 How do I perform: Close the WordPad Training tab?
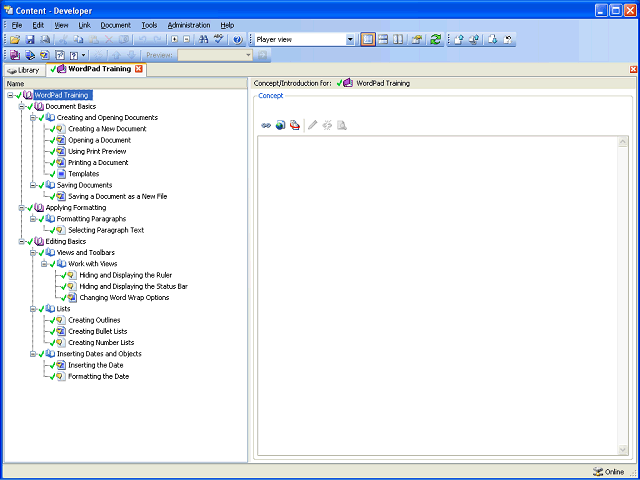tap(139, 69)
